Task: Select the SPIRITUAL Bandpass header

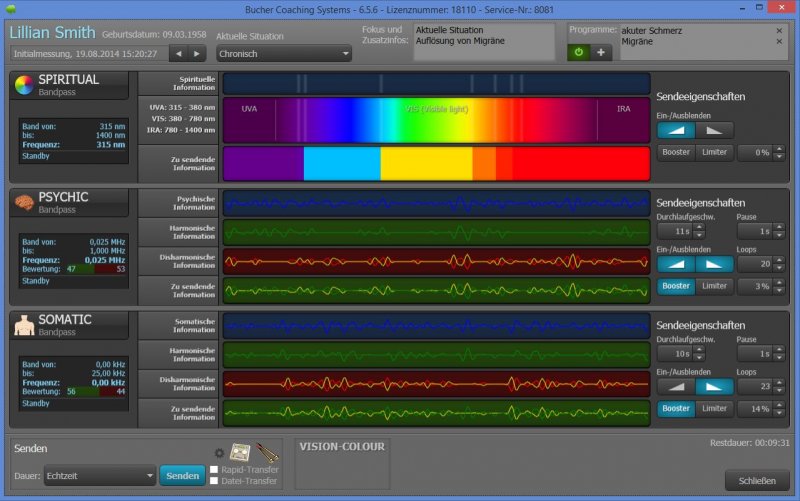Action: [69, 85]
